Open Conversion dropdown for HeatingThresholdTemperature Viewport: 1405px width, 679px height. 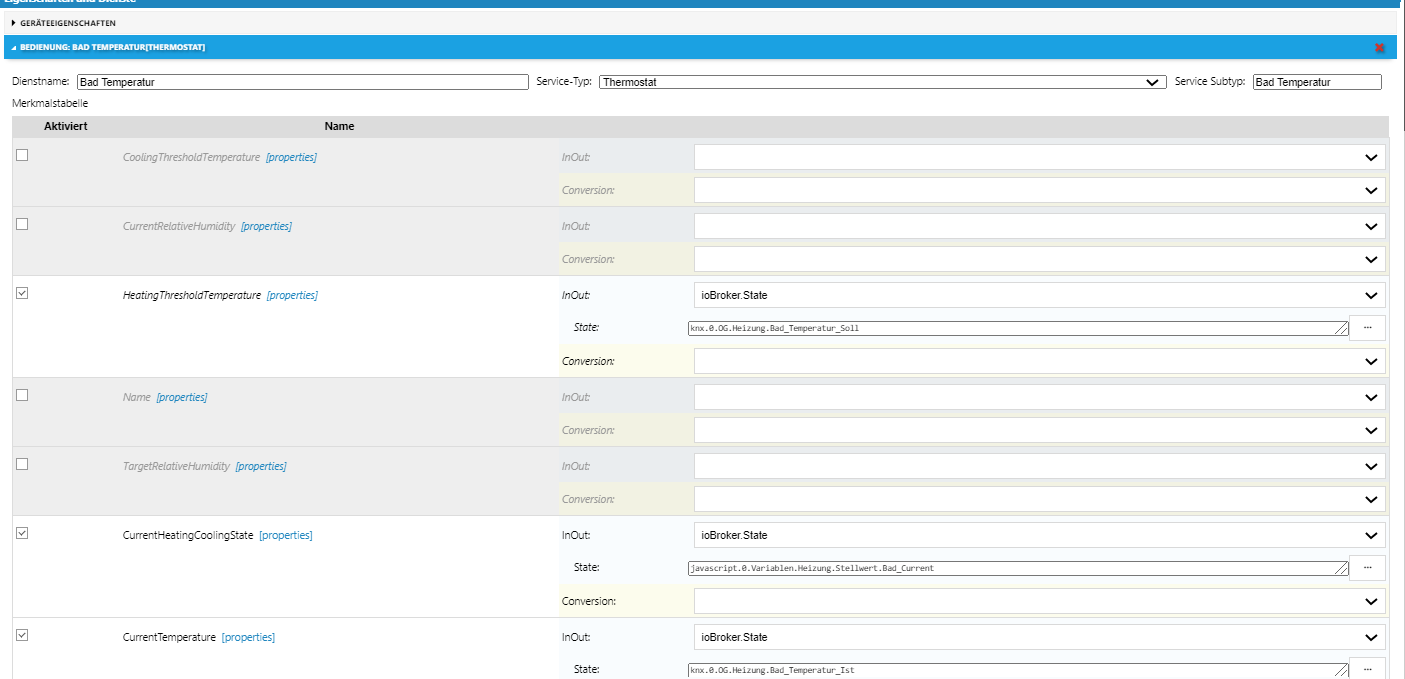tap(1040, 361)
